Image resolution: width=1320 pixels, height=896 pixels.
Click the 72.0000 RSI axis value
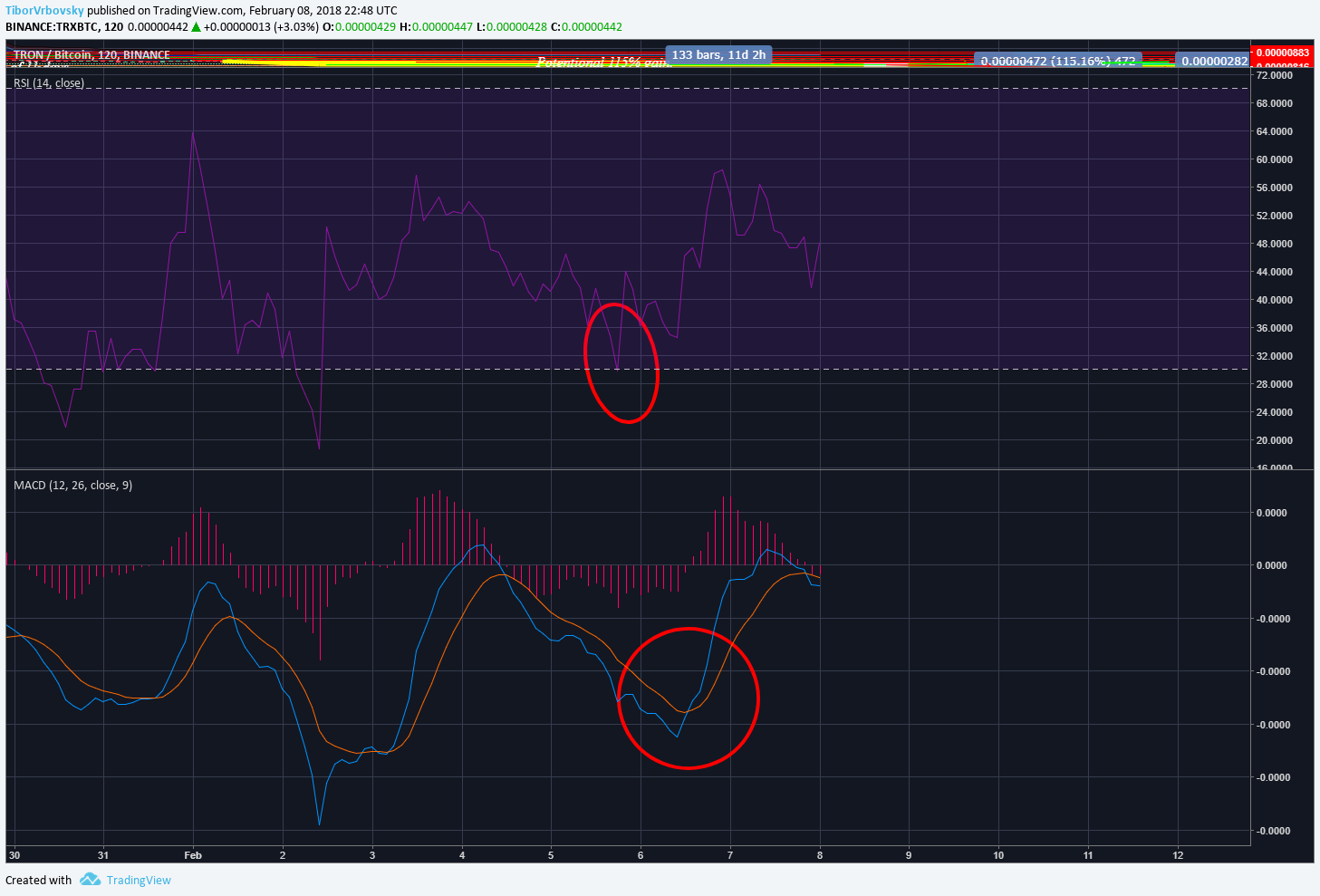point(1274,75)
